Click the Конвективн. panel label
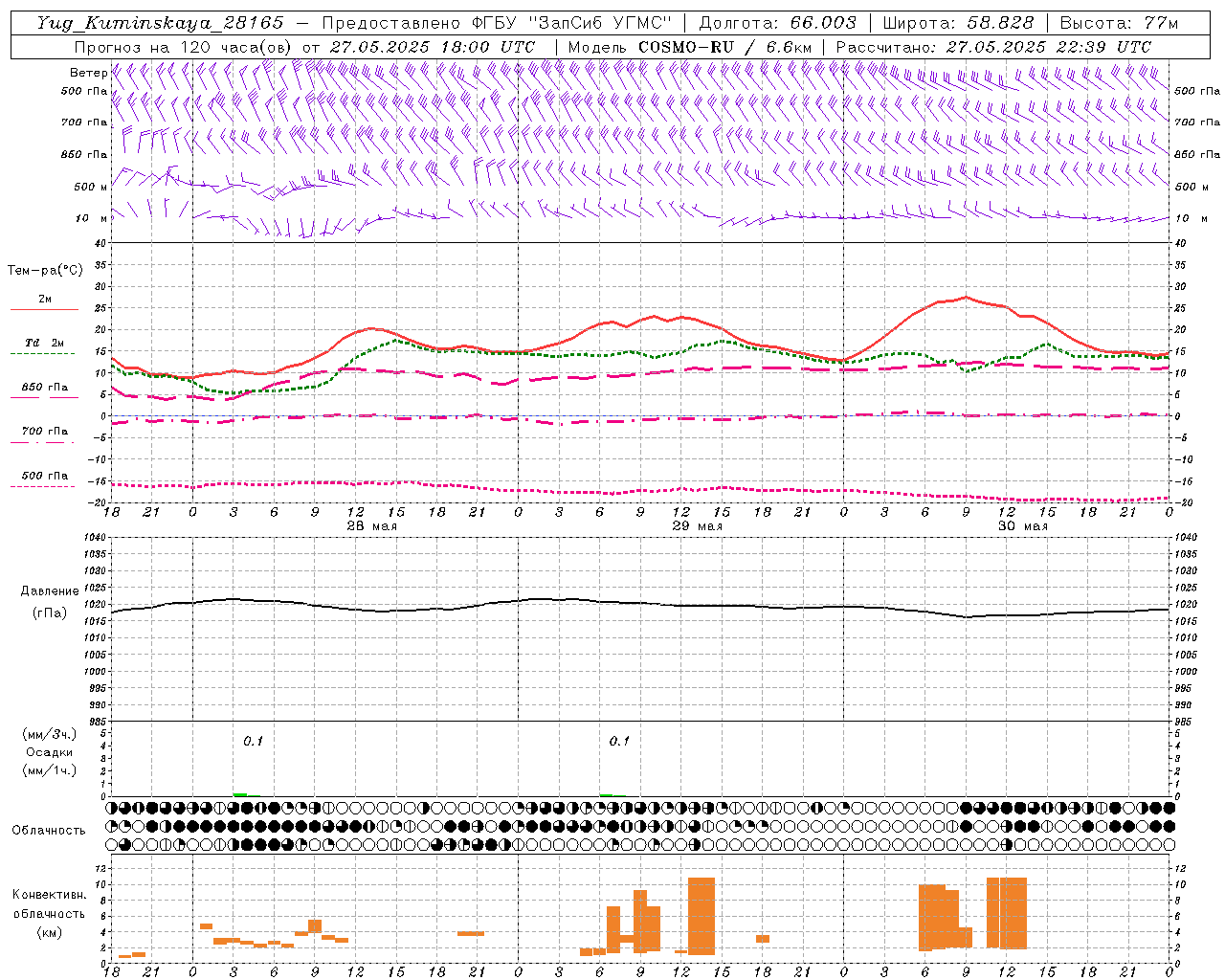Image resolution: width=1225 pixels, height=980 pixels. 49,895
